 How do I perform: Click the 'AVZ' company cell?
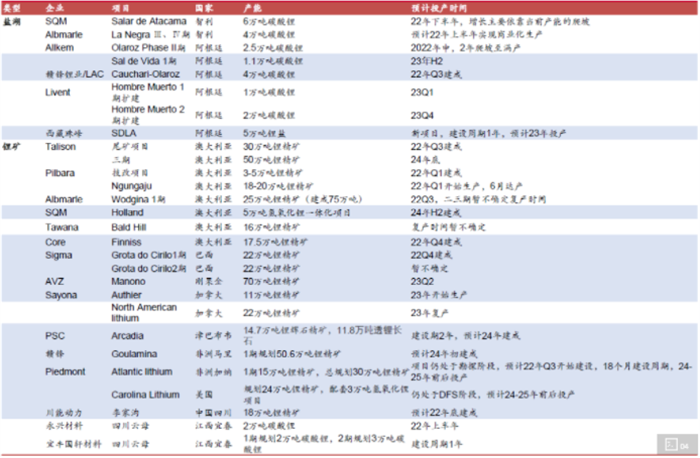coord(54,282)
